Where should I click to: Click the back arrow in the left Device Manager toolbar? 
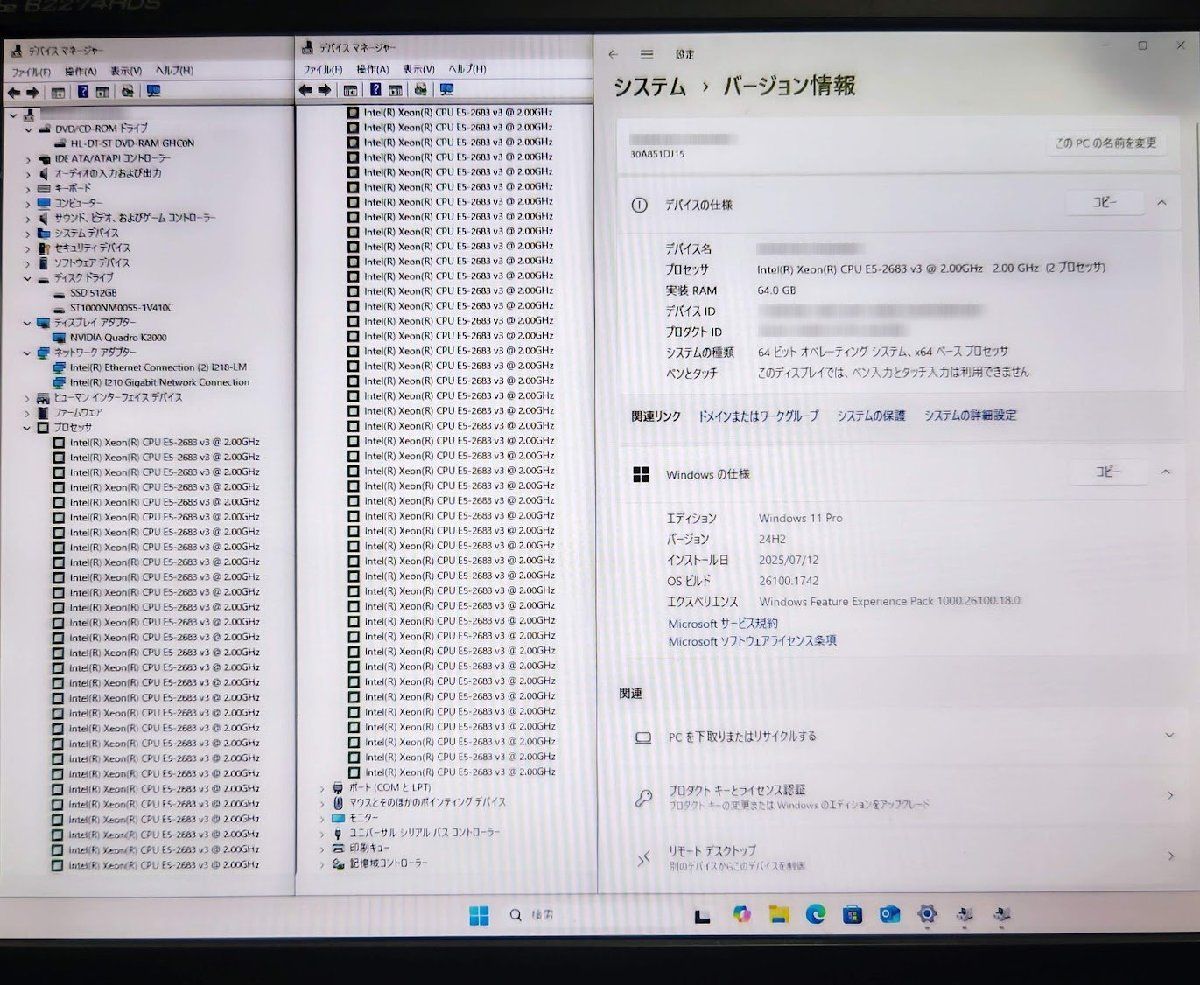pyautogui.click(x=14, y=91)
